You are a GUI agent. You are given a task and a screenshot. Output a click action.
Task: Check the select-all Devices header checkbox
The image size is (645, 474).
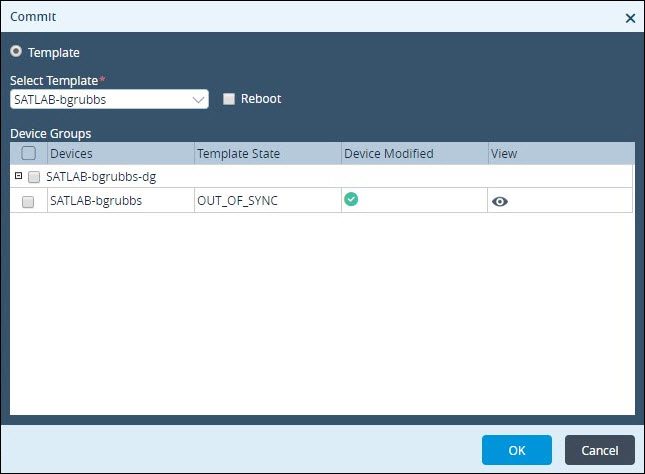click(x=28, y=153)
